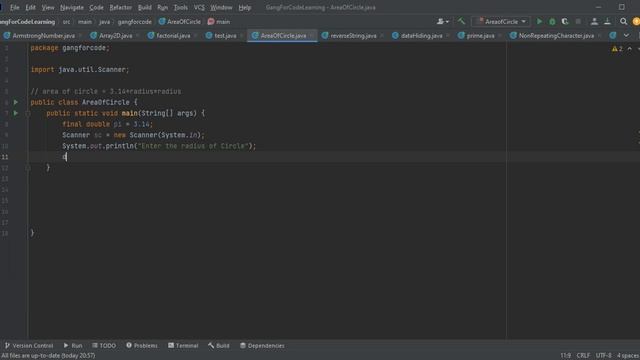
Task: Click the 'import java.util.Scanner;' code line
Action: (x=80, y=70)
